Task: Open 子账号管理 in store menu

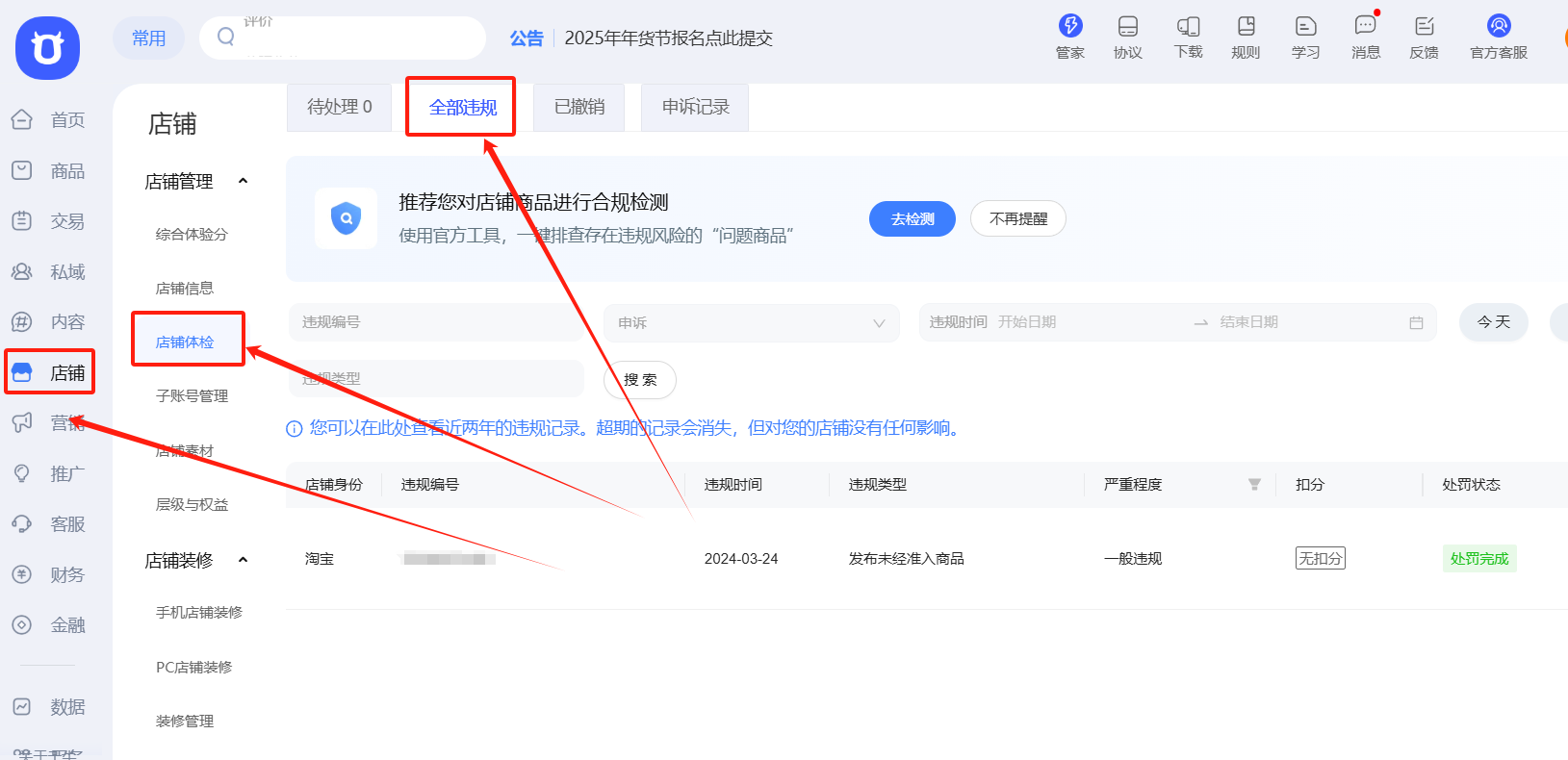Action: 192,396
